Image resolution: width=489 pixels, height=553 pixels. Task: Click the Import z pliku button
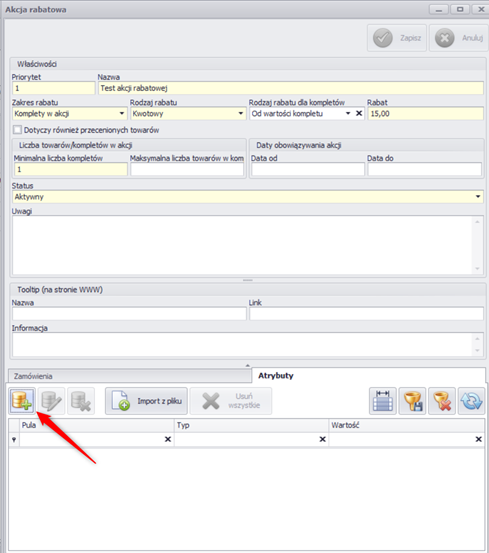pos(147,401)
